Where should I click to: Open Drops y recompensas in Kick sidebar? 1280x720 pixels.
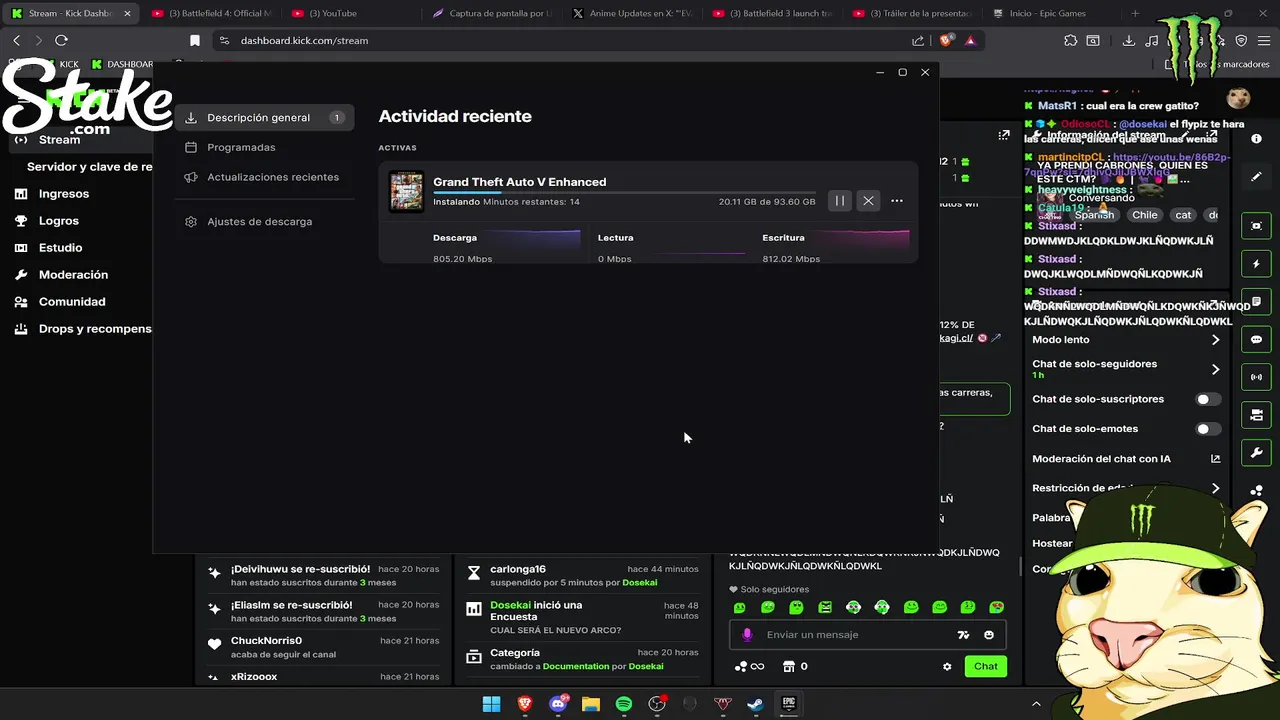point(95,329)
